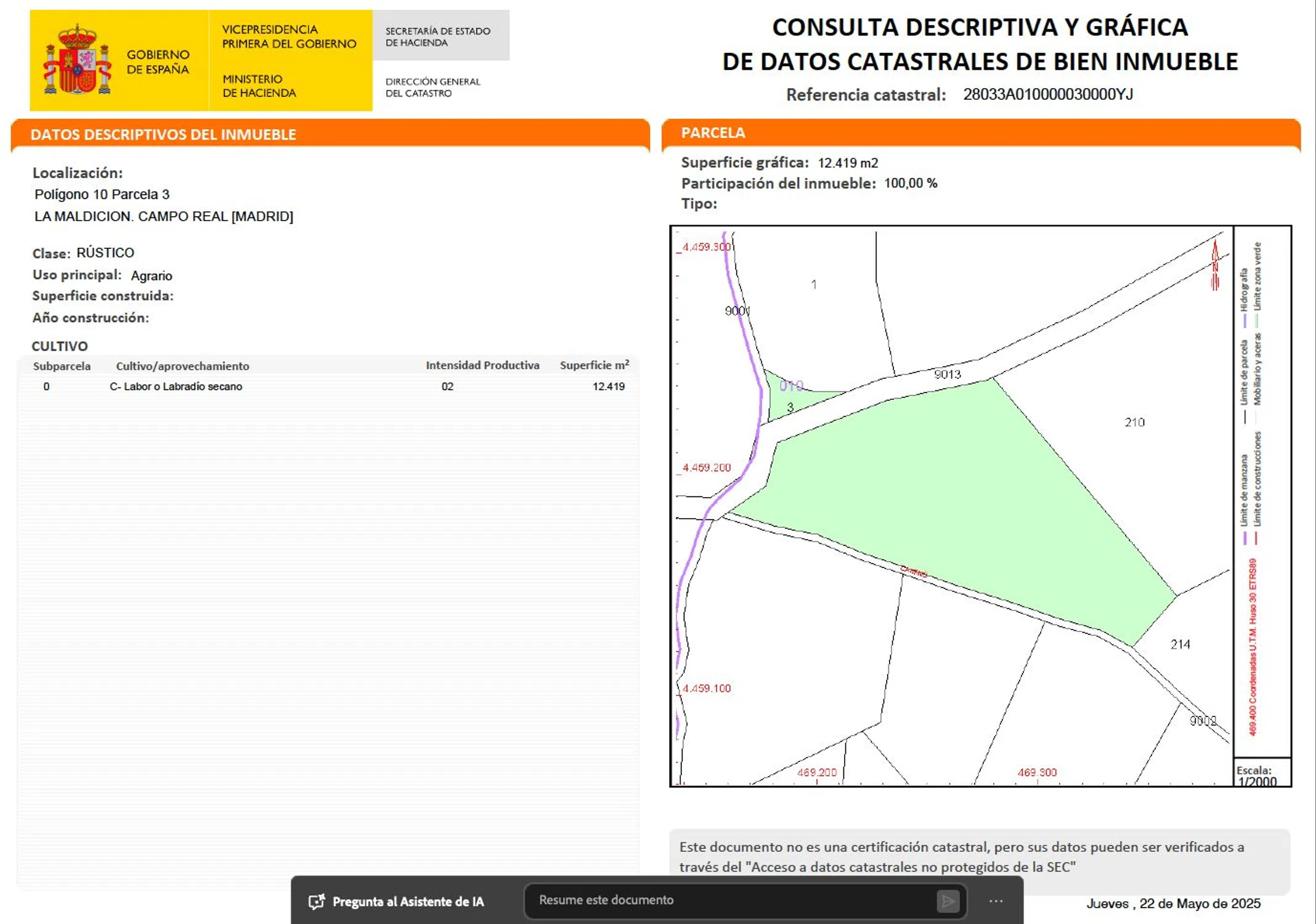This screenshot has width=1316, height=924.
Task: Open the AI bar three-dots menu
Action: click(x=996, y=901)
